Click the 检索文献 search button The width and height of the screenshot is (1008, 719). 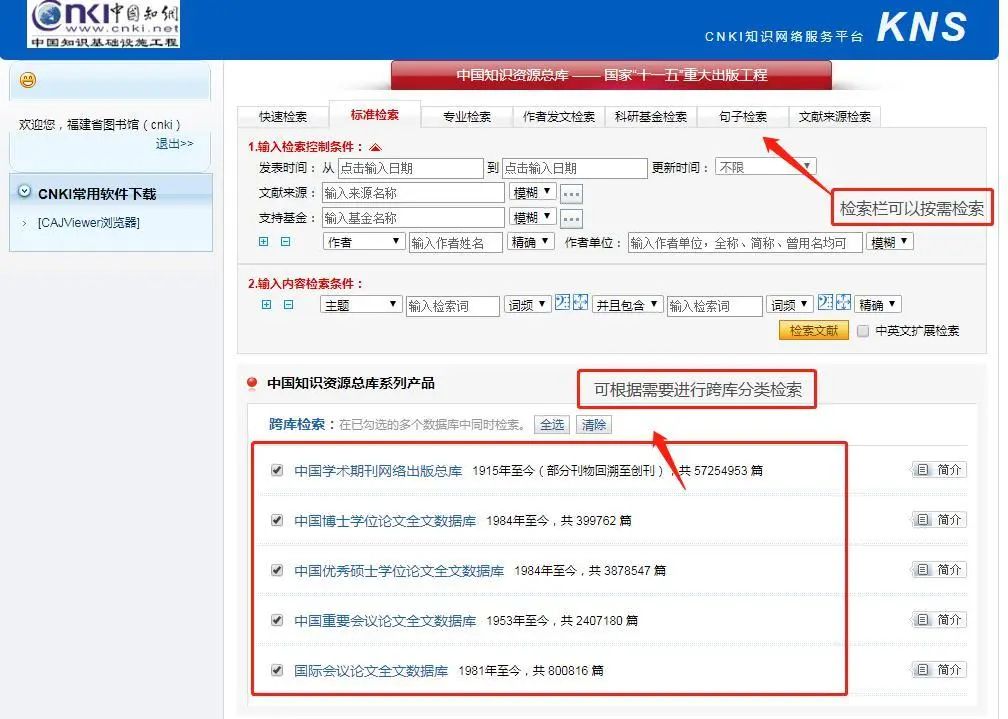pyautogui.click(x=814, y=331)
